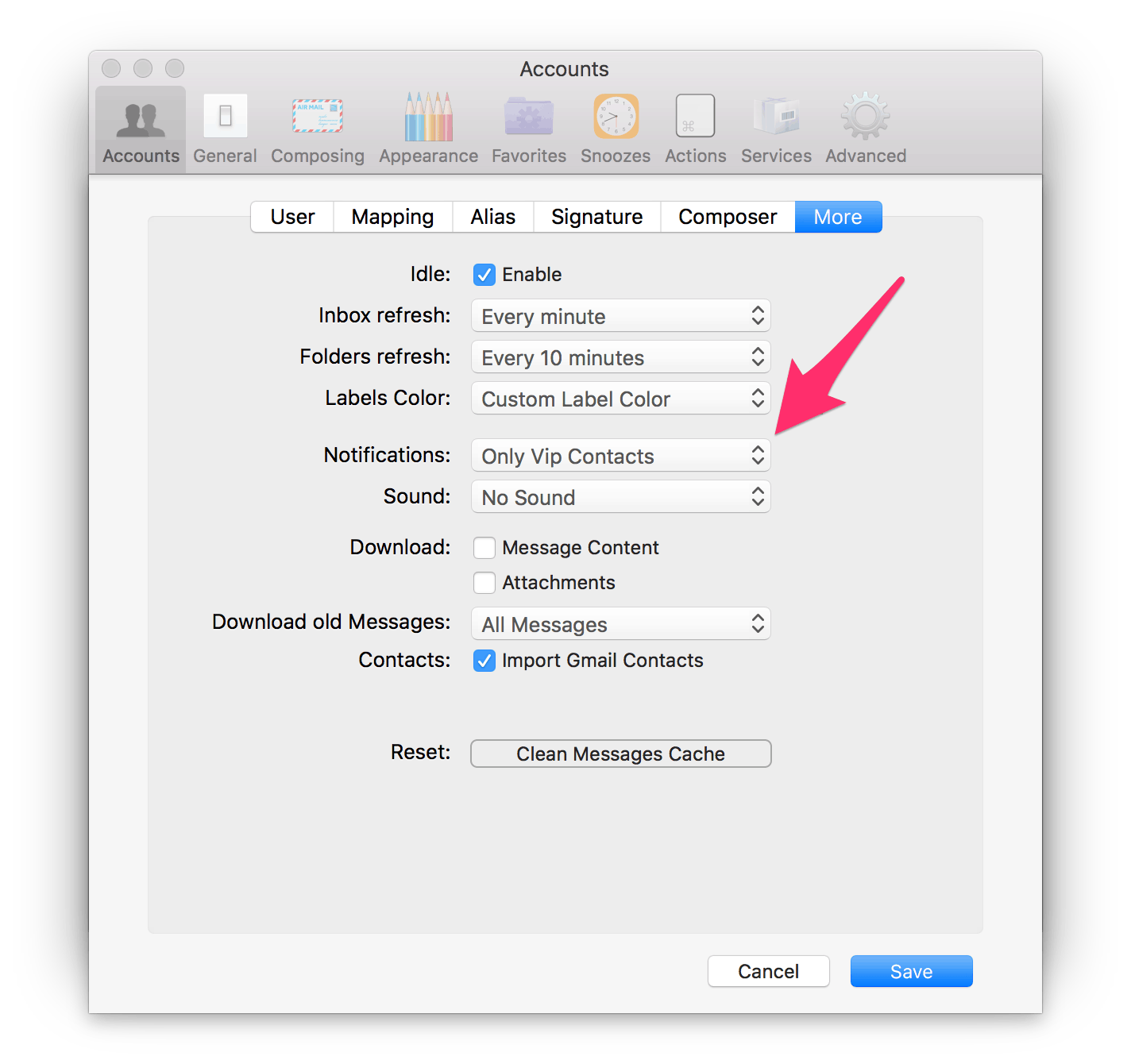Click the window title Accounts text
This screenshot has width=1131, height=1064.
click(565, 69)
